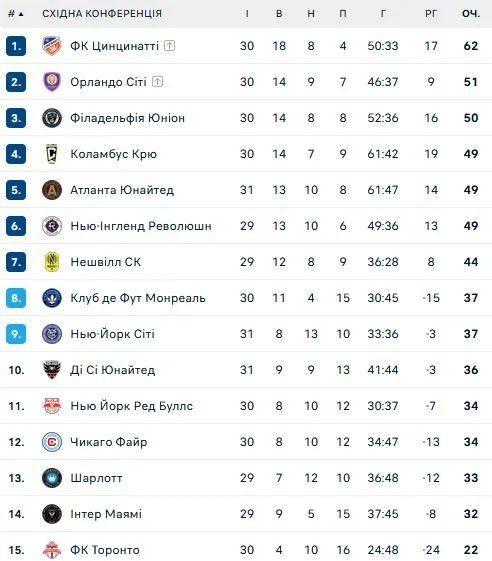This screenshot has height=561, width=492.
Task: Click the Philadelphia Union logo
Action: click(52, 118)
